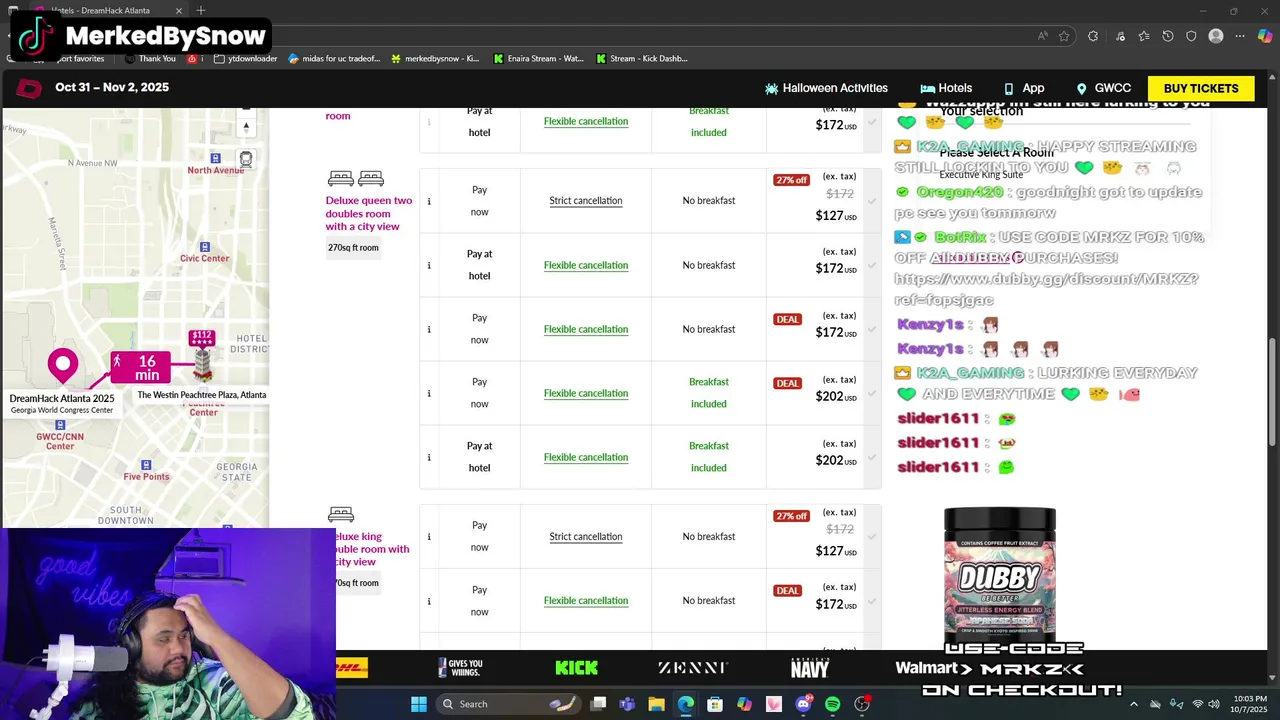The image size is (1280, 720).
Task: Click the BUY TICKETS button
Action: pyautogui.click(x=1201, y=88)
